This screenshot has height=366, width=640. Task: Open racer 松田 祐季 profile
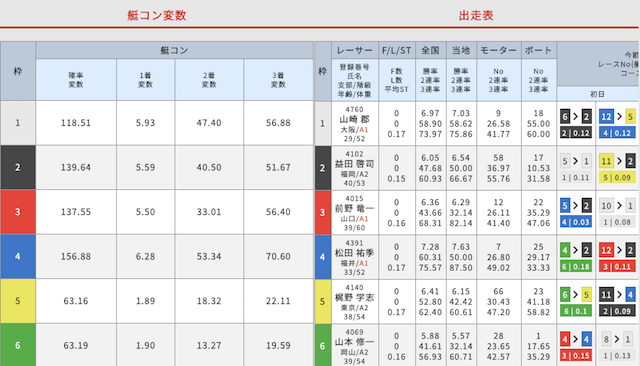(x=354, y=253)
